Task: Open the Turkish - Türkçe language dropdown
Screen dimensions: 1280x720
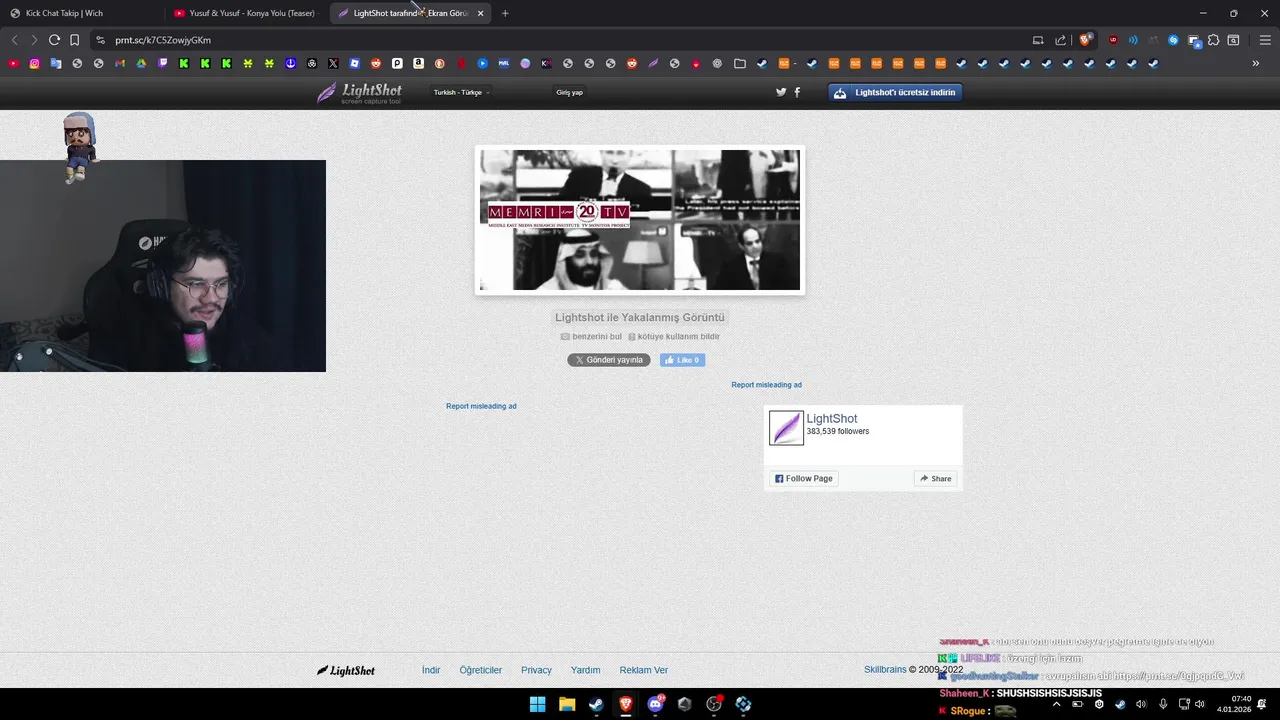Action: point(461,92)
